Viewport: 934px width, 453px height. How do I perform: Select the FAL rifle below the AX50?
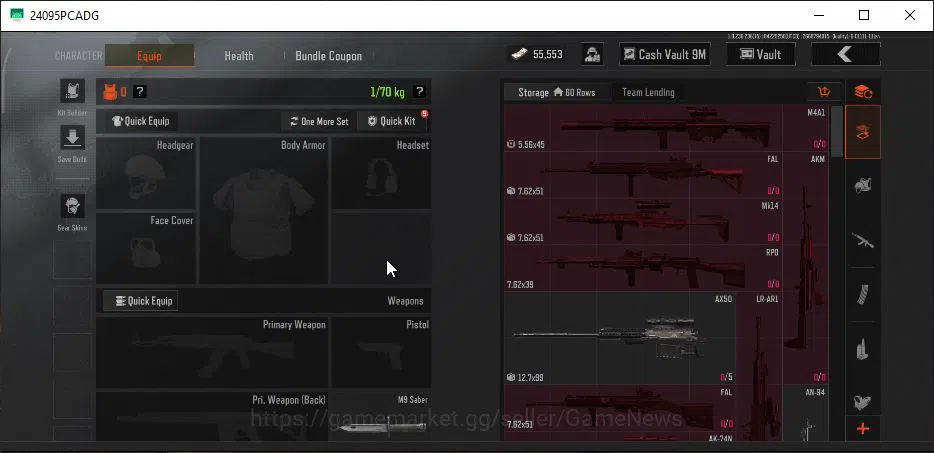click(619, 408)
